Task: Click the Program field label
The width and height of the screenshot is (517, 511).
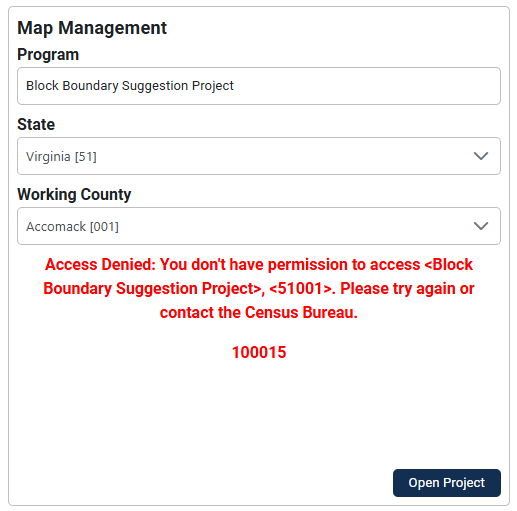Action: point(48,55)
